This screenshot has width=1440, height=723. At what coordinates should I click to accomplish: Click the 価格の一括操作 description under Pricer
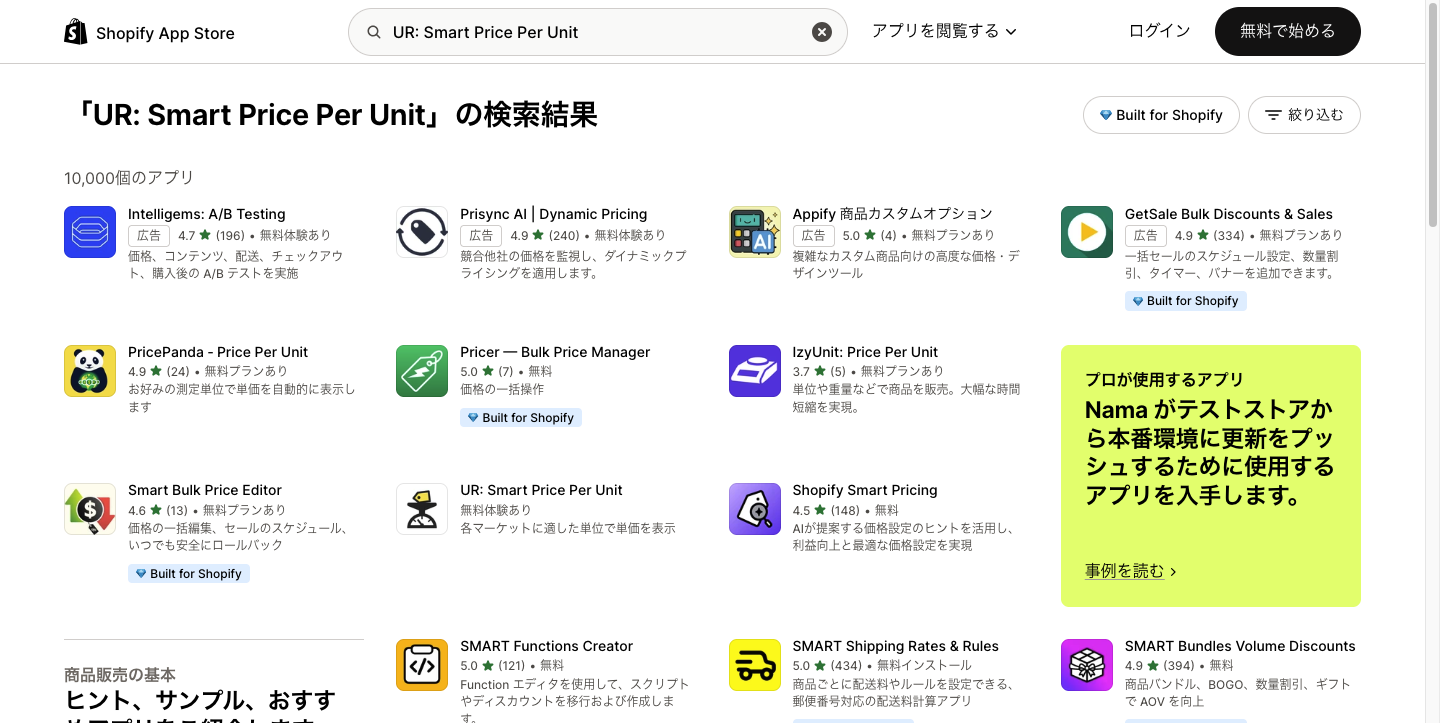coord(502,389)
